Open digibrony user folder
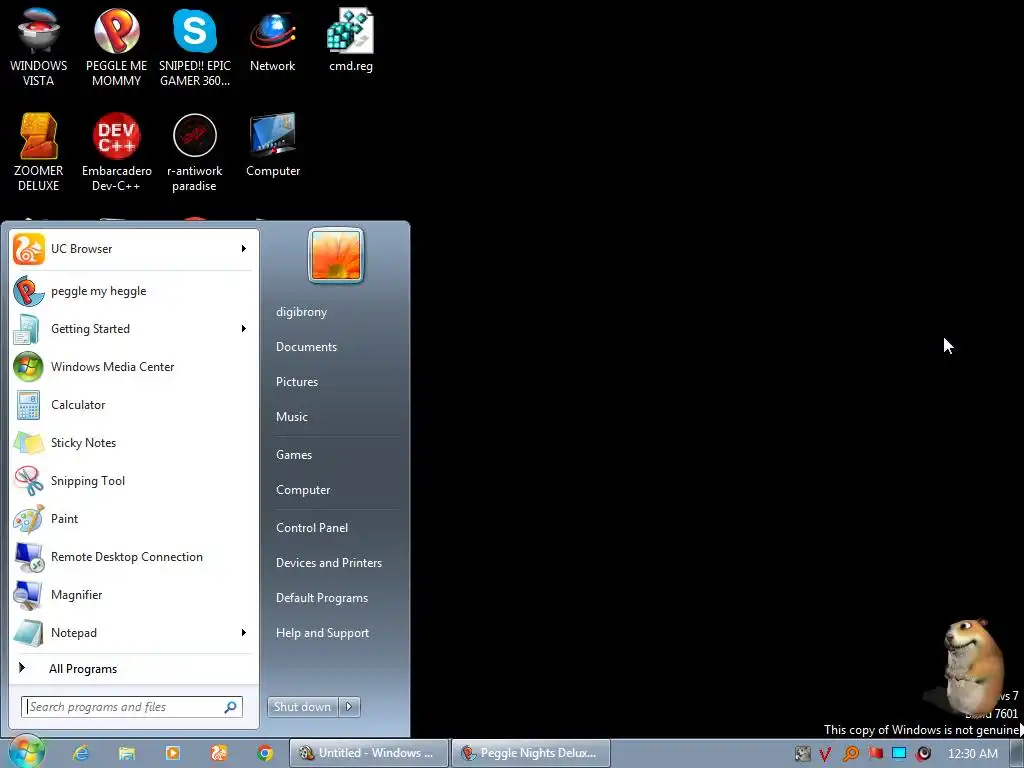This screenshot has height=768, width=1024. click(x=301, y=312)
